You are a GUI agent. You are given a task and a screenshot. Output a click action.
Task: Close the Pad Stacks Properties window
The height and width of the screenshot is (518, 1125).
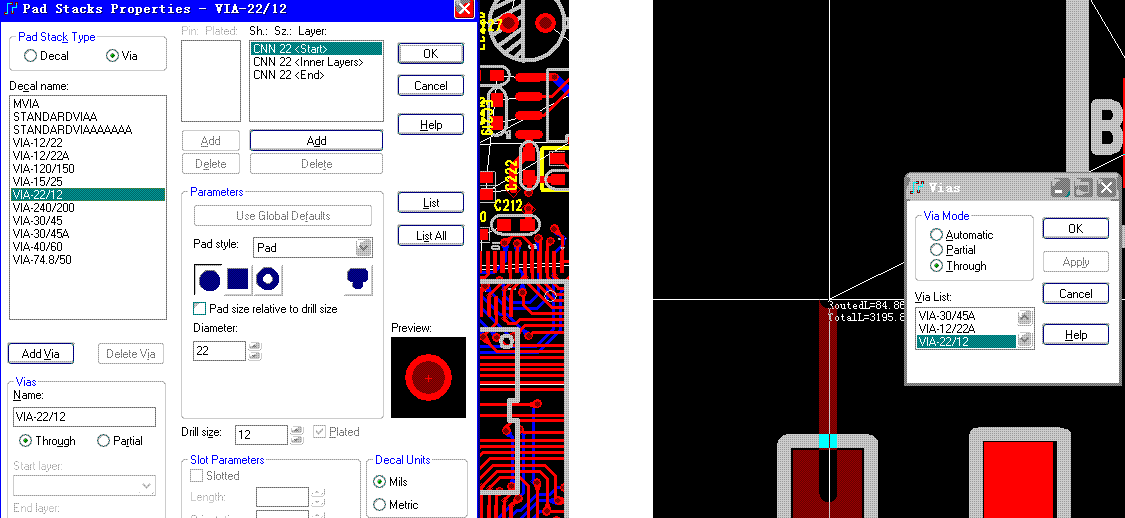(464, 9)
